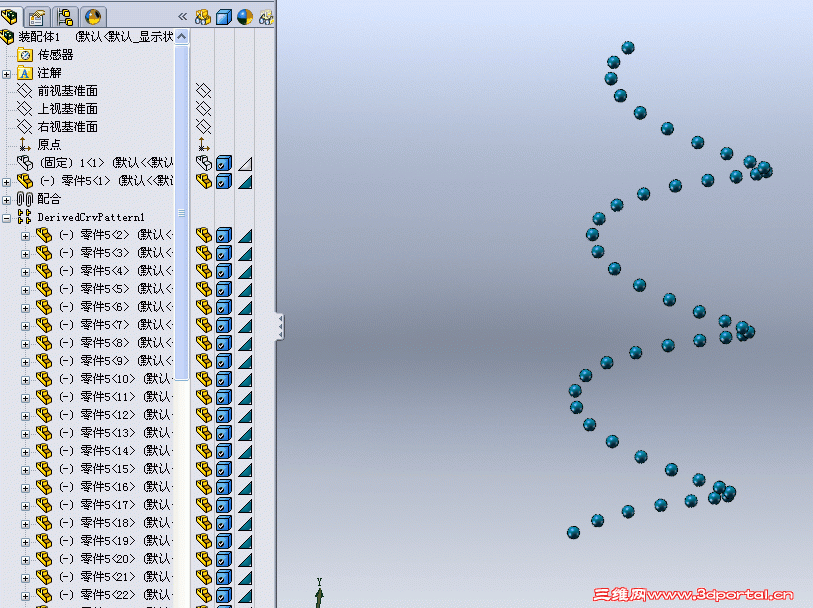Screen dimensions: 813x608
Task: Click the hide/show column header icon
Action: (x=203, y=17)
